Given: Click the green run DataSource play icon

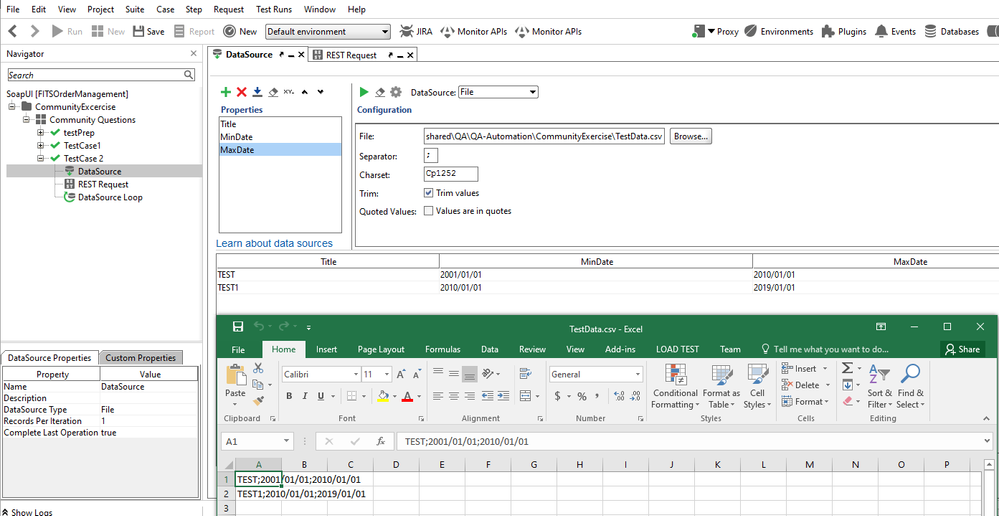Looking at the screenshot, I should coord(364,92).
